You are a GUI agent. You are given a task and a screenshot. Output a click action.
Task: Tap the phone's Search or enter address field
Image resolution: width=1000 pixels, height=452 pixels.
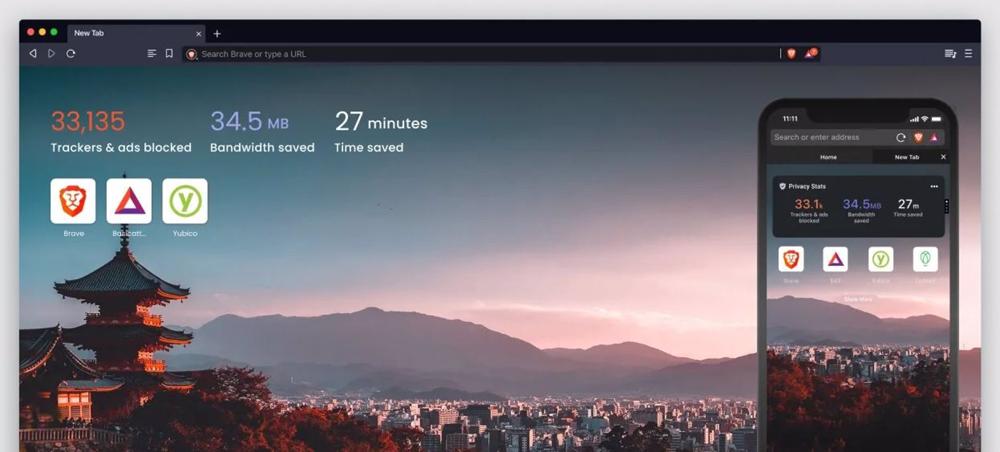830,137
